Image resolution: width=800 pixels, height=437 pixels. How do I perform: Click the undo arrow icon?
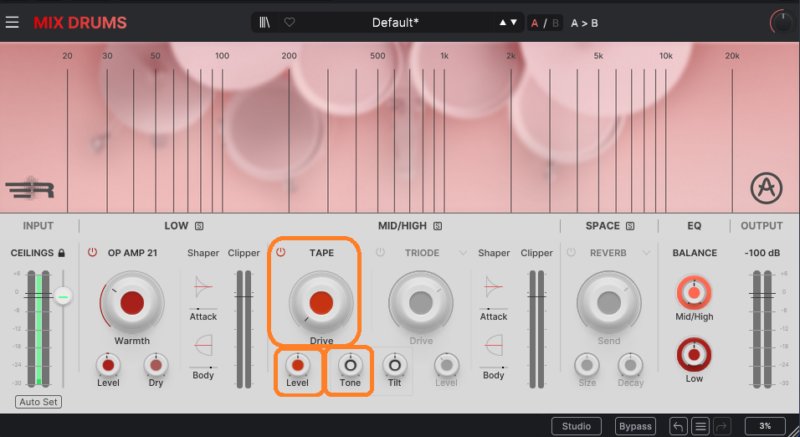(678, 426)
